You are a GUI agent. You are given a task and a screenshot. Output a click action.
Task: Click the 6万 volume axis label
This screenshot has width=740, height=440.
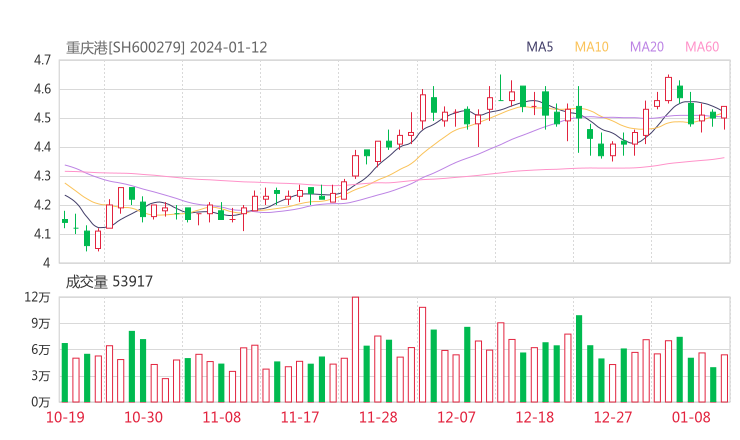click(x=41, y=350)
